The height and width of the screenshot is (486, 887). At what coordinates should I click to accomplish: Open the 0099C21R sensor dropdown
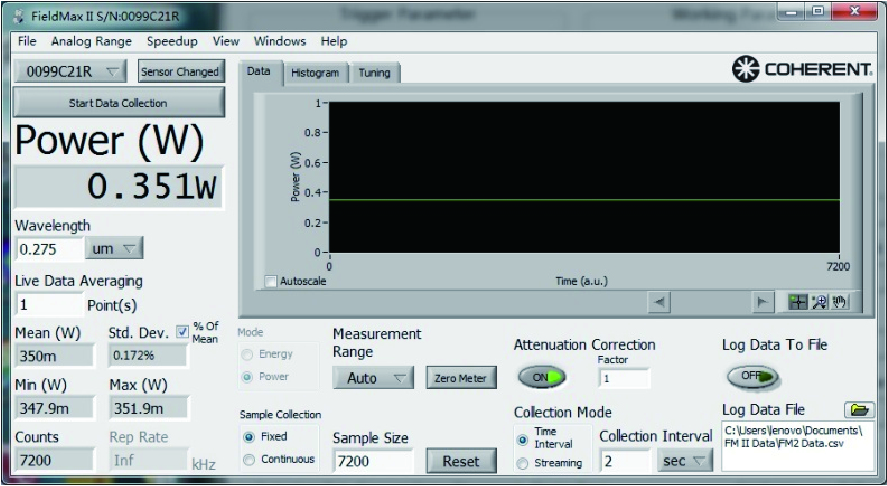[71, 72]
